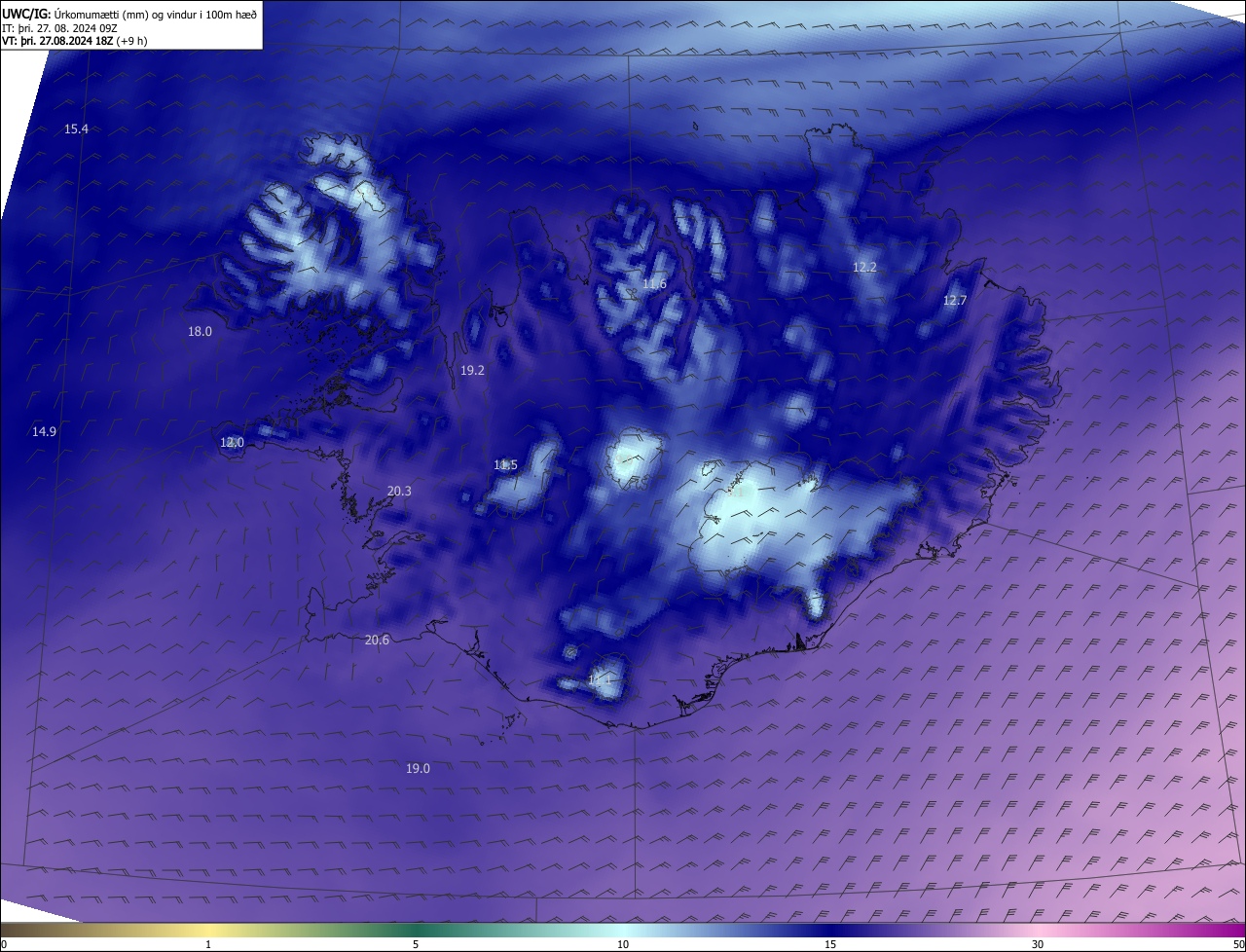Click the 11.6 value label

click(x=654, y=283)
